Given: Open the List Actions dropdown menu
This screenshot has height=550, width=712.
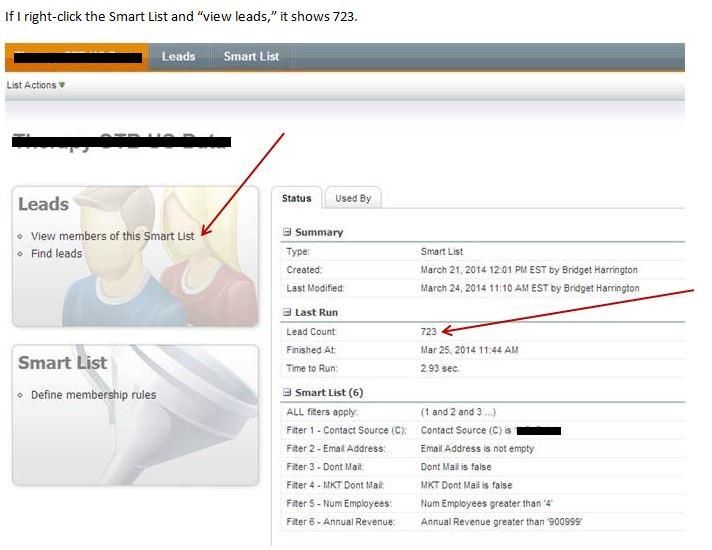Looking at the screenshot, I should tap(35, 86).
